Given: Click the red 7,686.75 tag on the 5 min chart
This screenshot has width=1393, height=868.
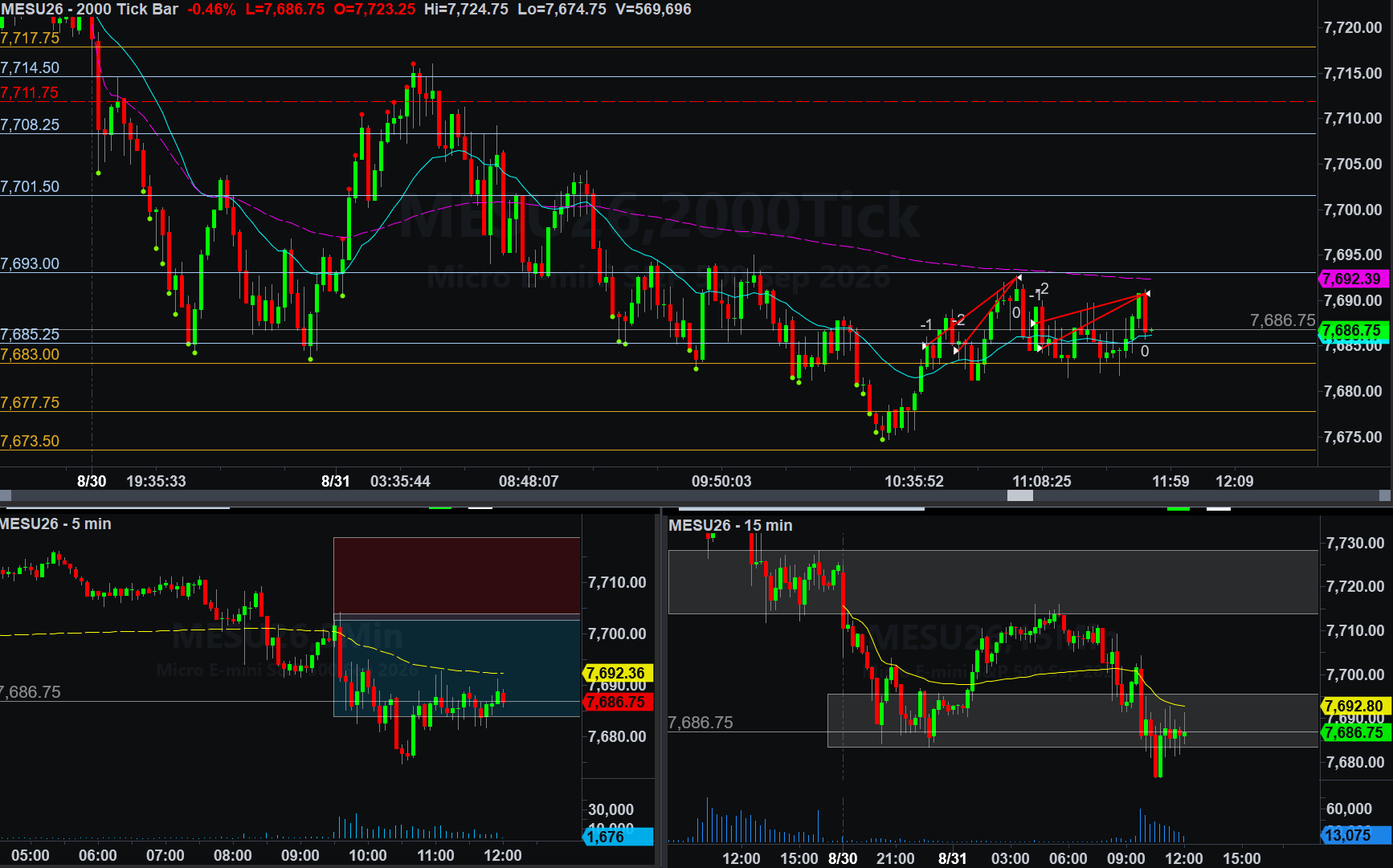Looking at the screenshot, I should click(617, 702).
